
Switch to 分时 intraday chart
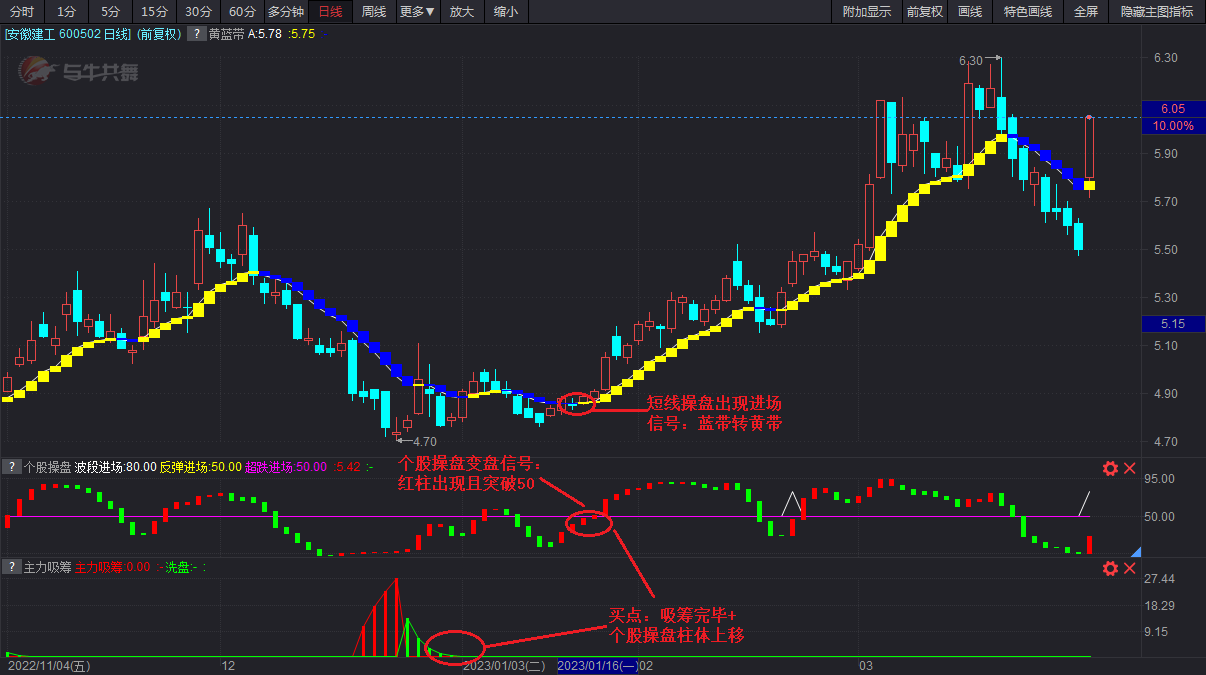pos(22,12)
